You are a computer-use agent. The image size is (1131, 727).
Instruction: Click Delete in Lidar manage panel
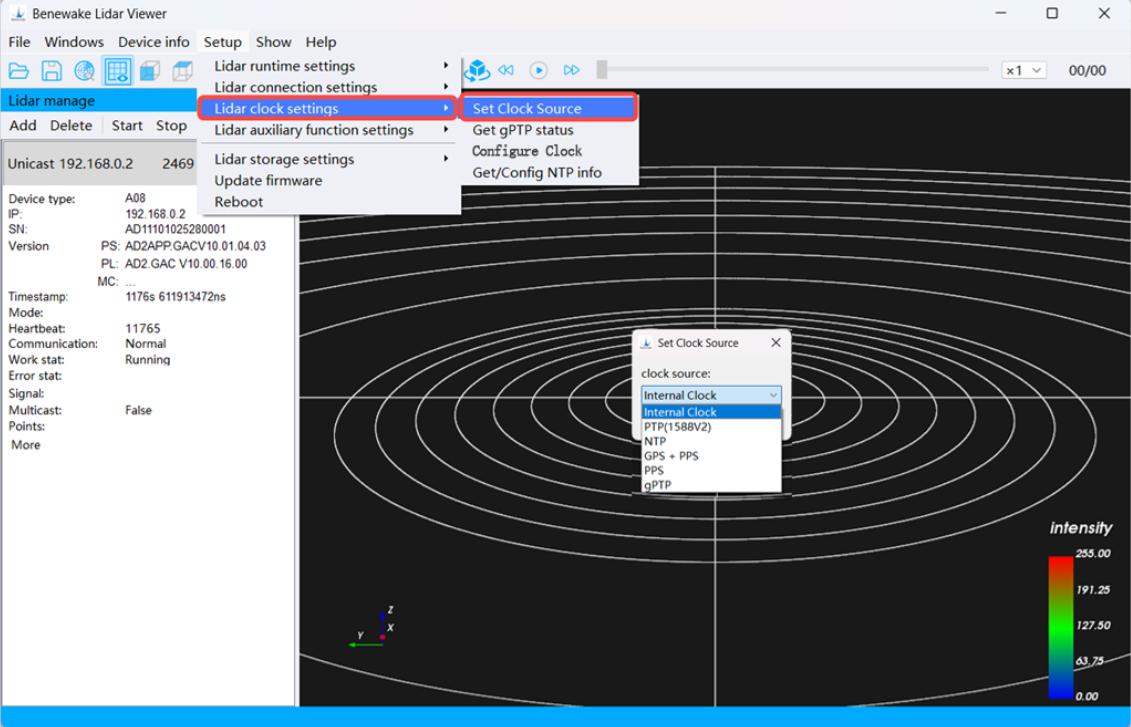pos(71,125)
